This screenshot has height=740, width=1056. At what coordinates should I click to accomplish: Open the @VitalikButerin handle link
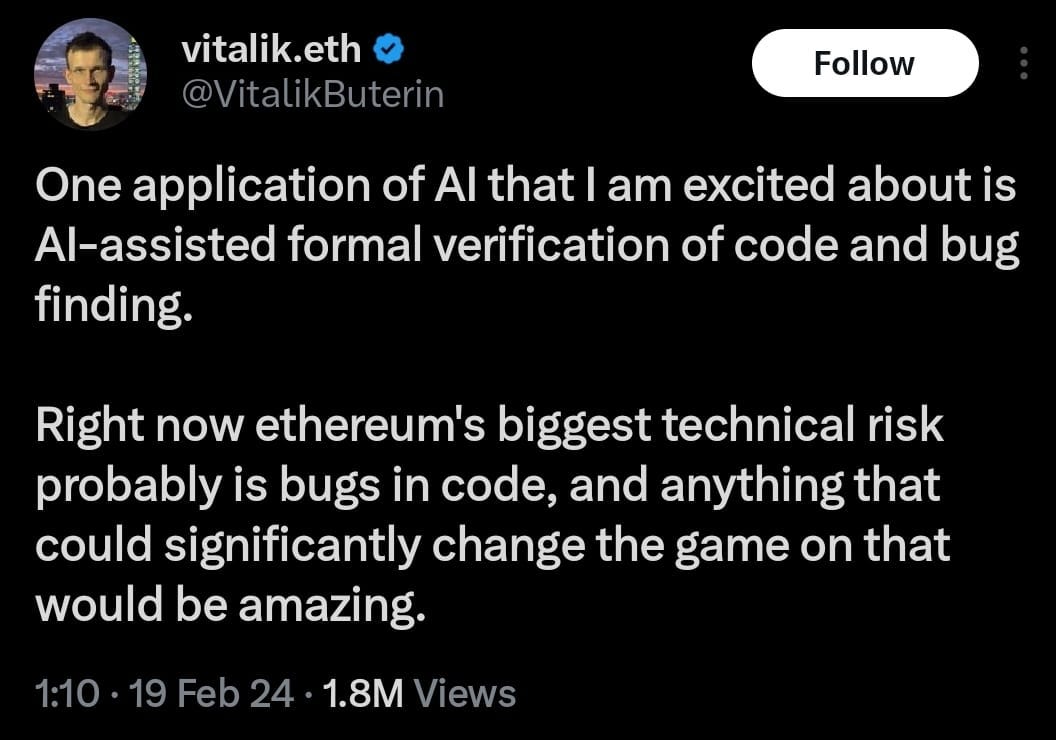[x=313, y=94]
